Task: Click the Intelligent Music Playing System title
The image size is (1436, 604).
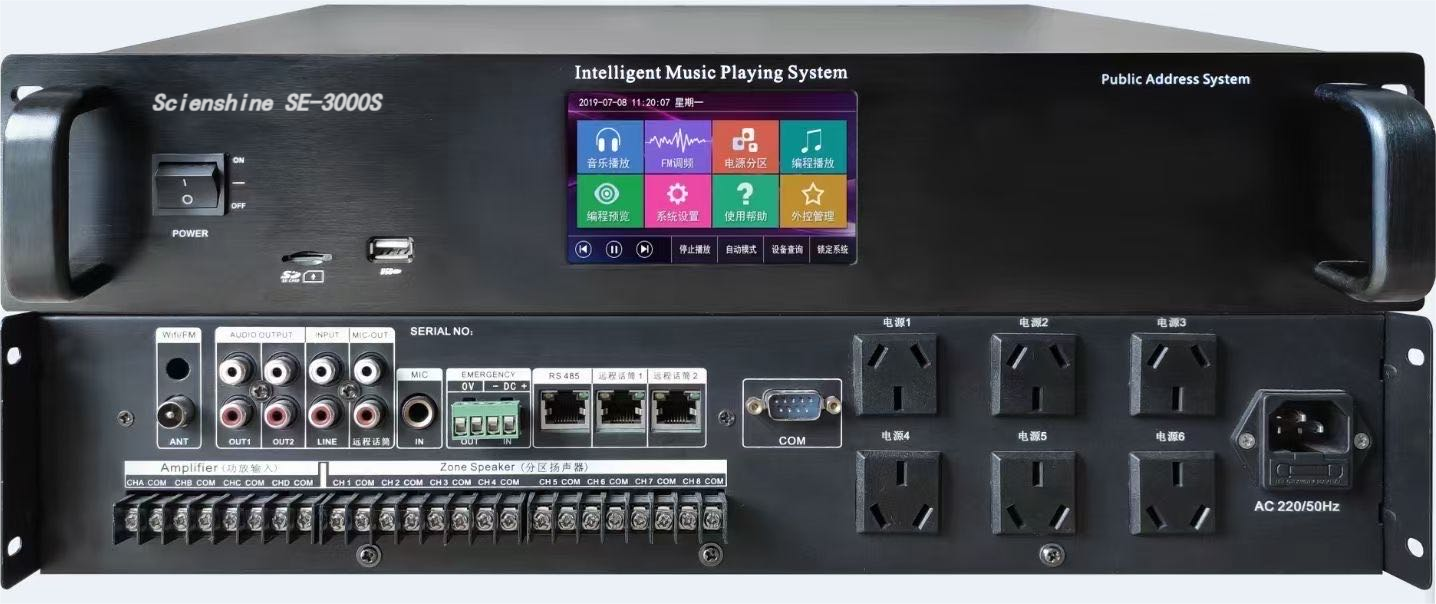Action: coord(711,73)
